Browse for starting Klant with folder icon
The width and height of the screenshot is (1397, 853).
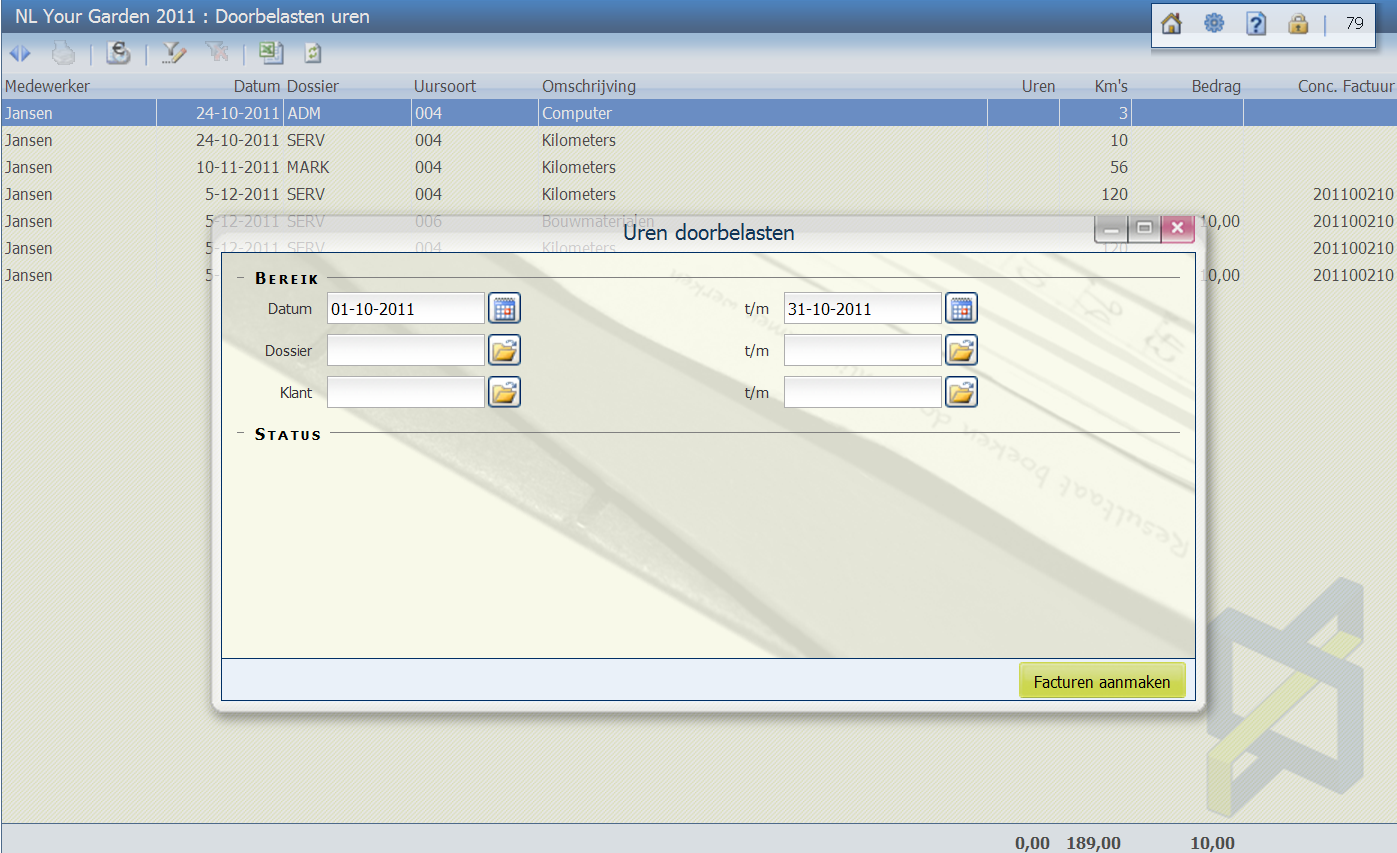click(x=505, y=392)
